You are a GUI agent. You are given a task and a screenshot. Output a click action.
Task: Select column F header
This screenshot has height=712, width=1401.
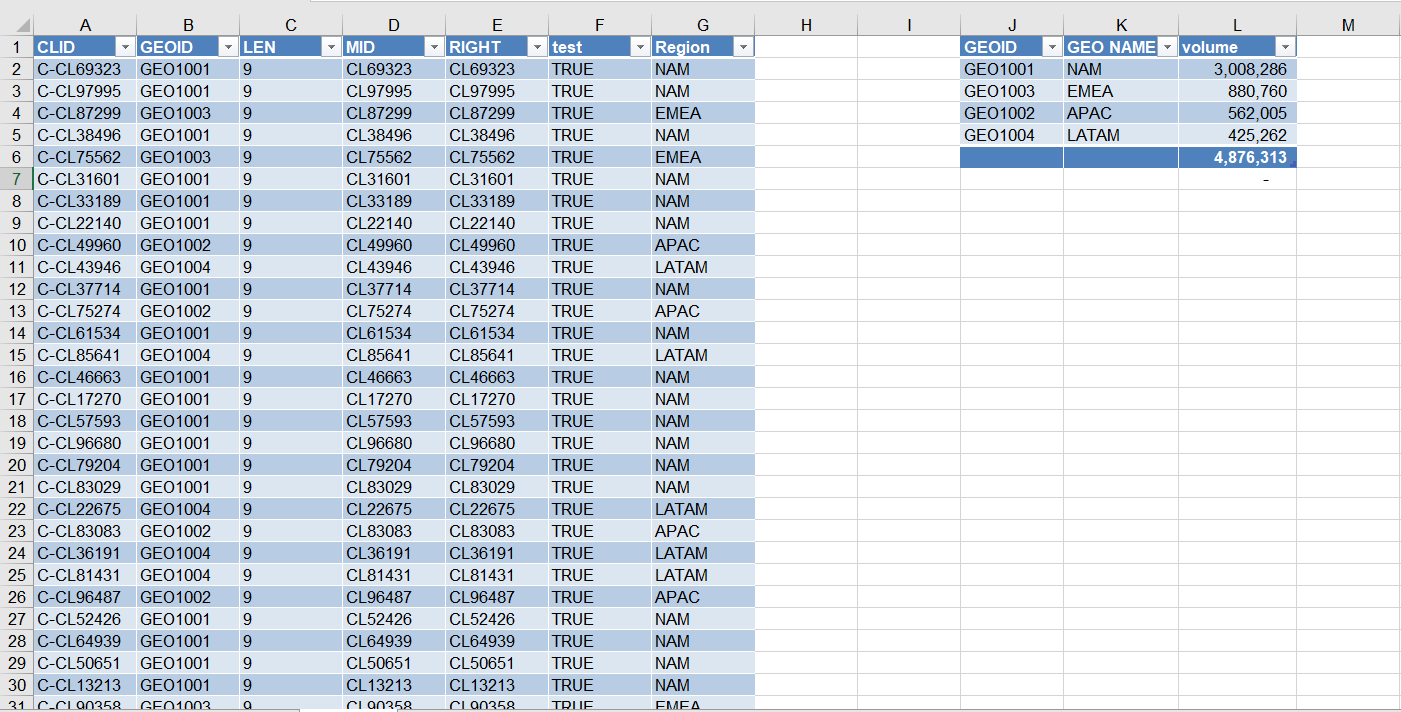tap(600, 25)
